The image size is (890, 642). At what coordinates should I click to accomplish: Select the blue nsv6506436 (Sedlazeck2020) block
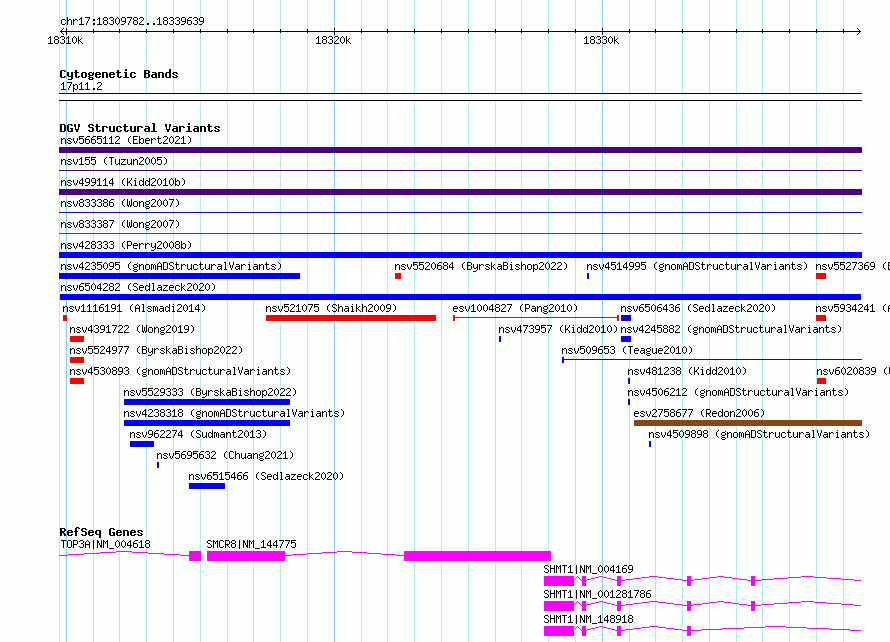[x=626, y=318]
